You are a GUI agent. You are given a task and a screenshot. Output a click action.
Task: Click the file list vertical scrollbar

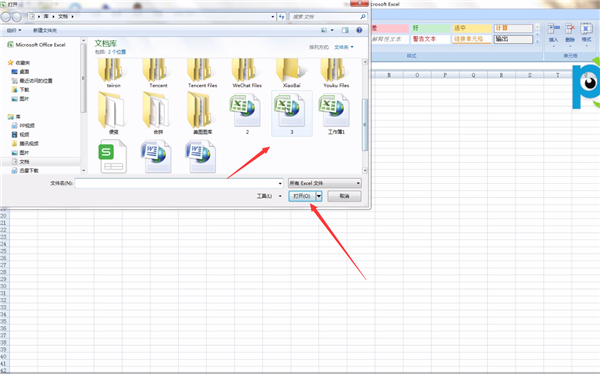365,116
